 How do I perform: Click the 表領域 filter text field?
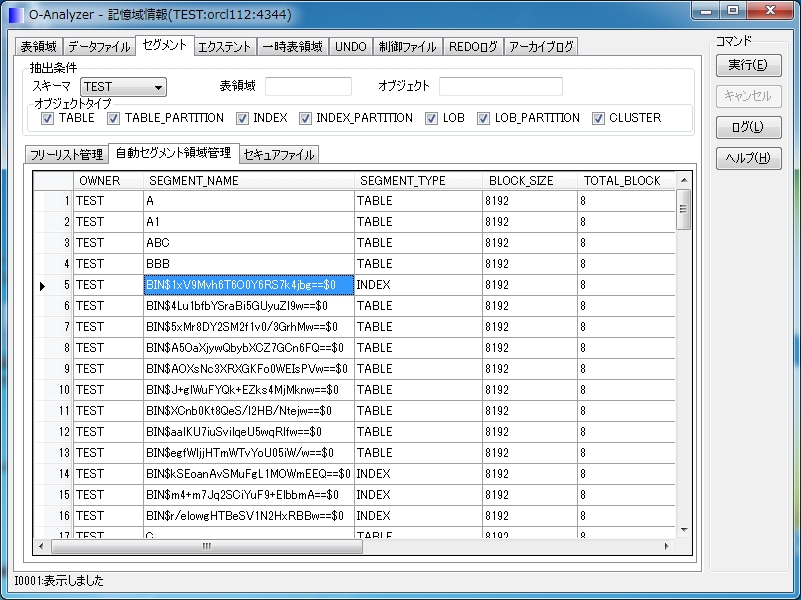pyautogui.click(x=308, y=87)
